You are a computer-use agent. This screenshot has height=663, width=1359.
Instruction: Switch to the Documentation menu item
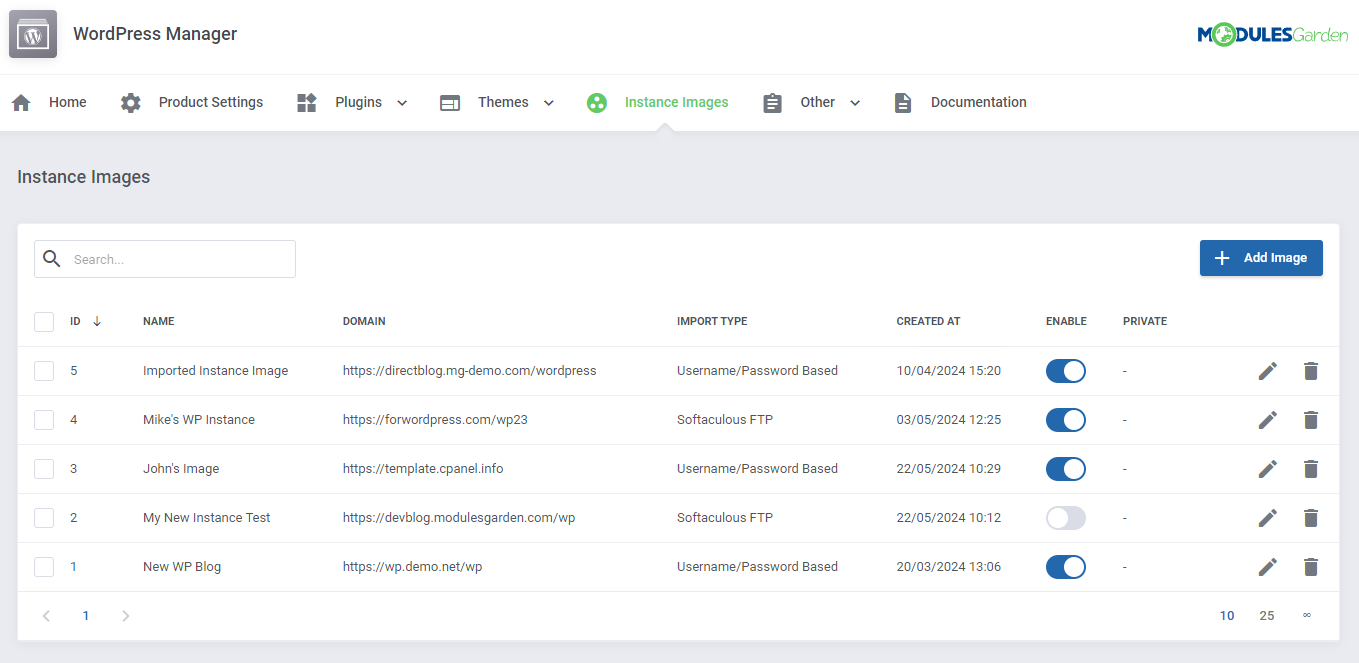click(978, 101)
